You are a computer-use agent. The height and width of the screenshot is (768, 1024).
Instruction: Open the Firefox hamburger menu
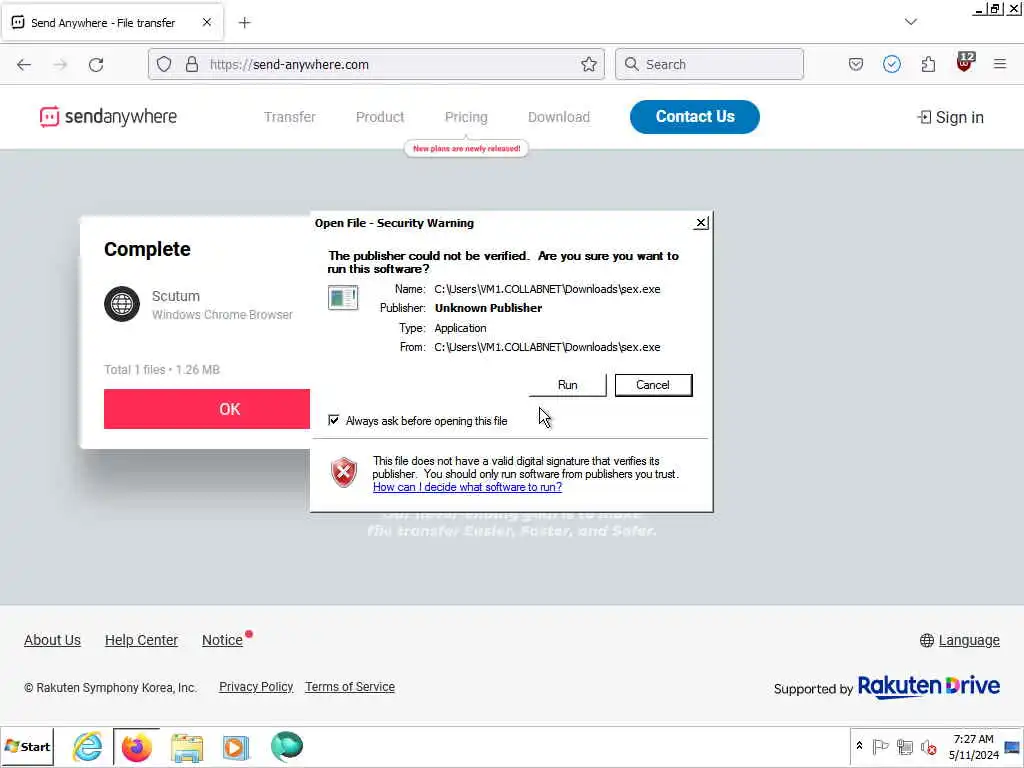click(x=1000, y=64)
